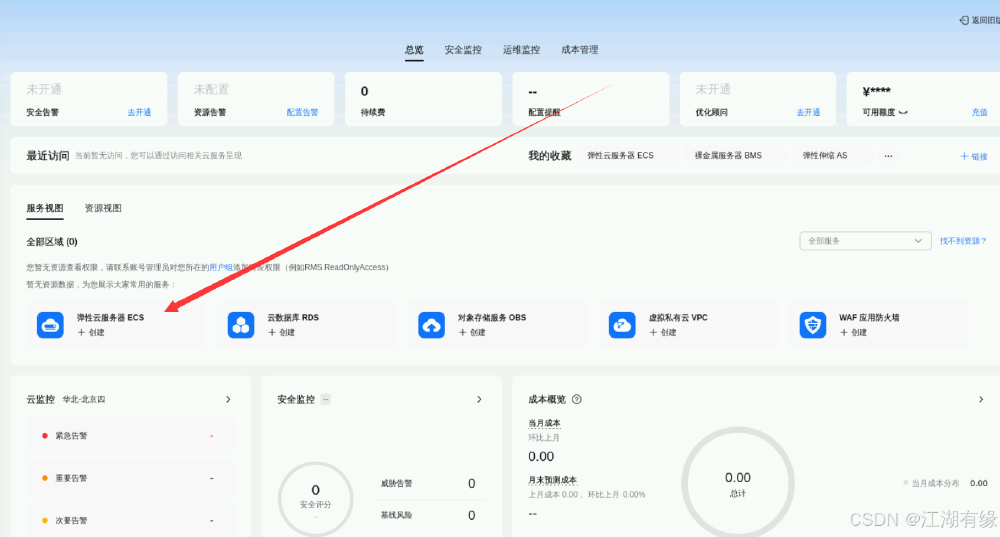Create a new VPC via 创建
Screen dimensions: 1000x537
tap(663, 332)
